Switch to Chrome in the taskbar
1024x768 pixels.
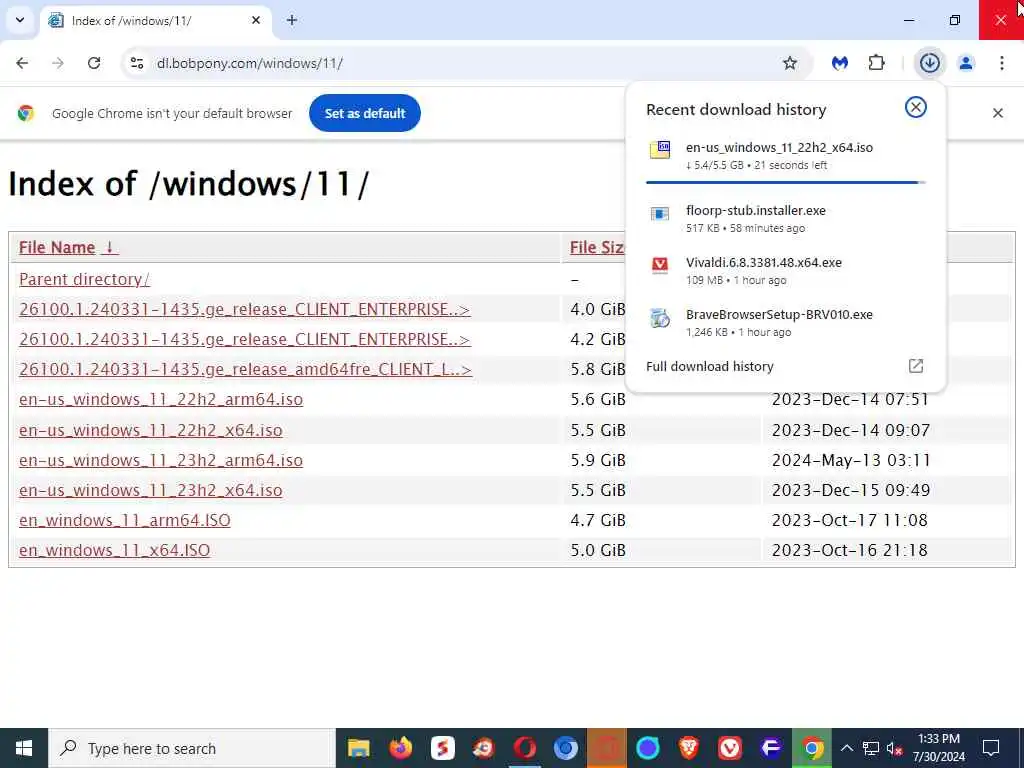point(812,748)
